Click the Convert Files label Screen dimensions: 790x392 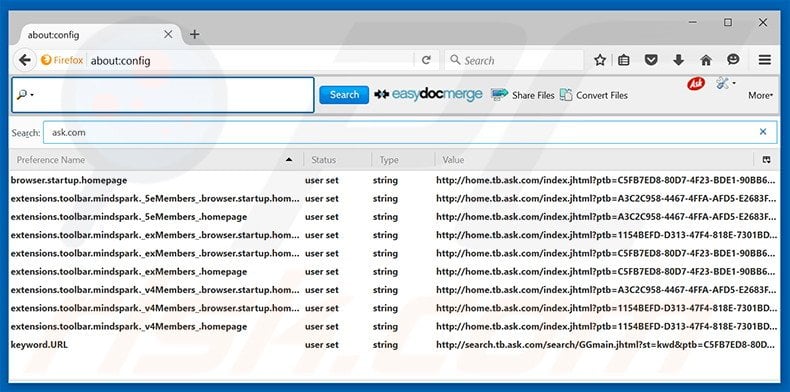(x=602, y=95)
